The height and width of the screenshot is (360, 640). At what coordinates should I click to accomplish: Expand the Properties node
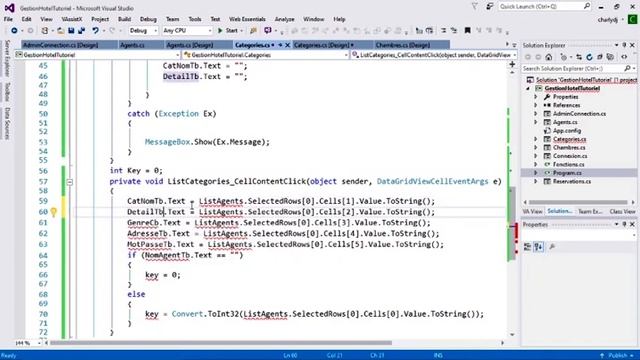point(536,97)
